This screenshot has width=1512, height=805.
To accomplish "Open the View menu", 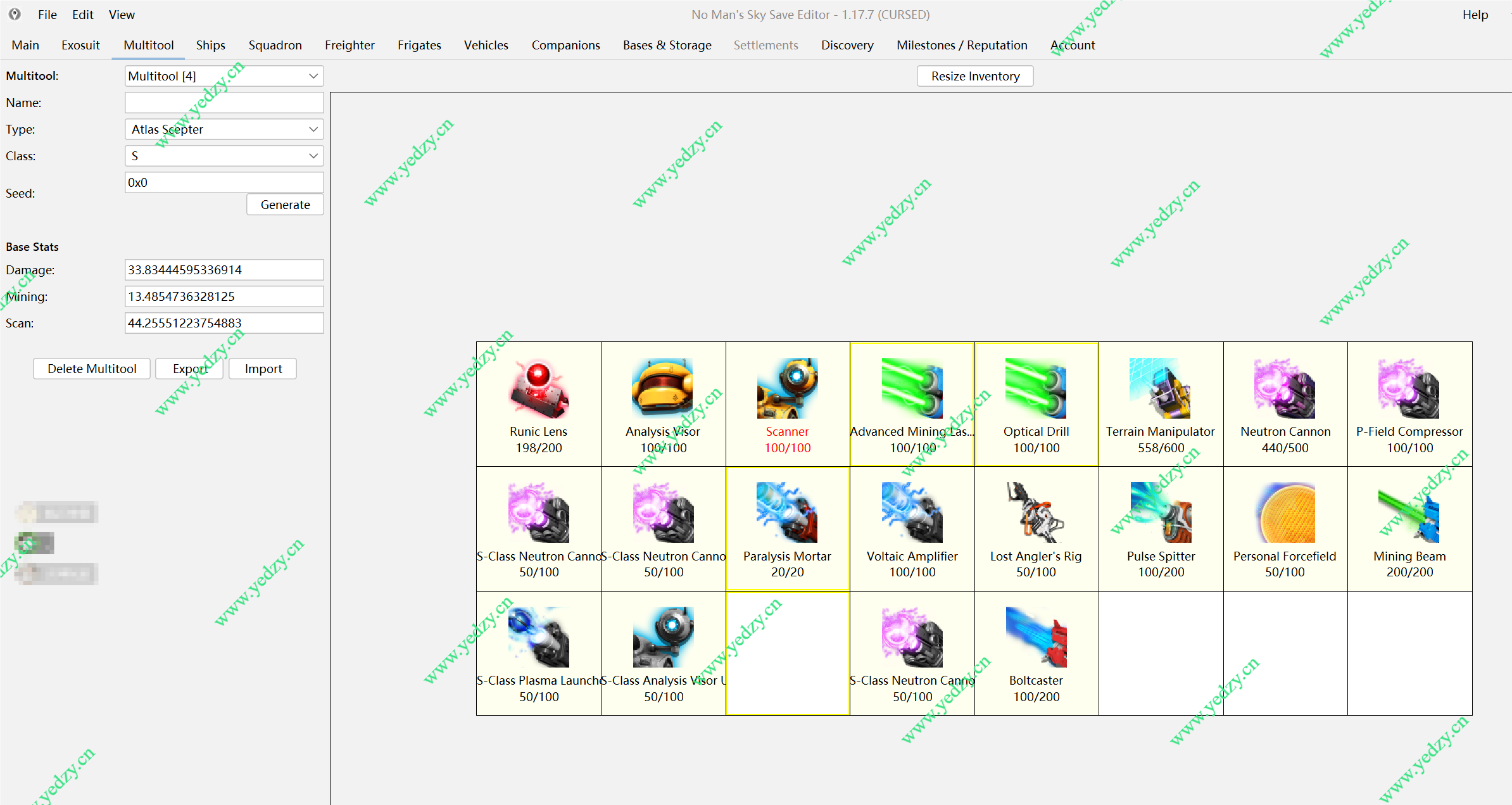I will click(x=122, y=15).
